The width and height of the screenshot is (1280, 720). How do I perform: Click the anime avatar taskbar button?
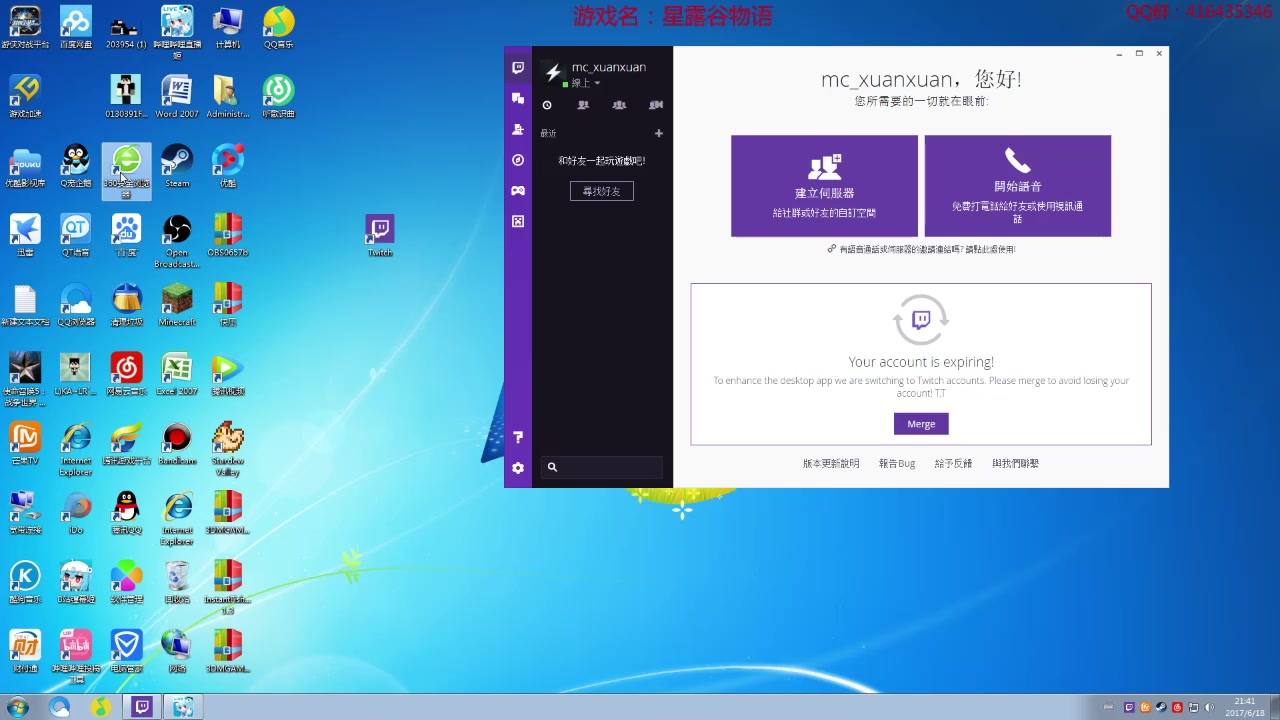tap(184, 708)
